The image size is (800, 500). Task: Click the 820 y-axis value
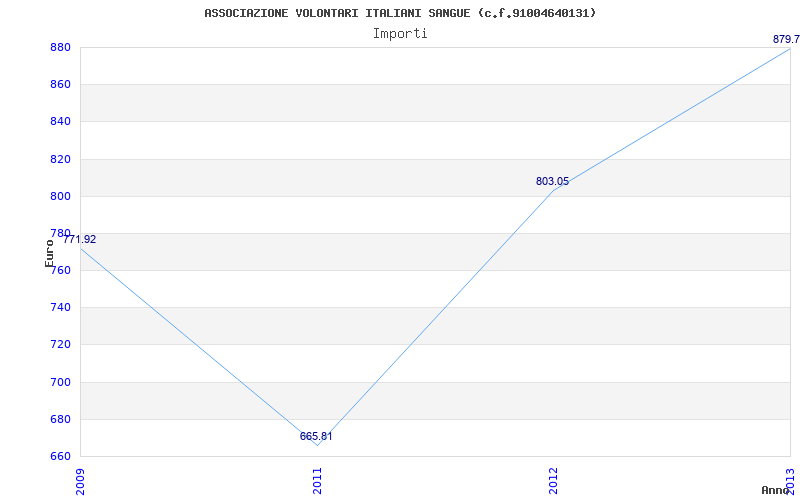pyautogui.click(x=60, y=159)
